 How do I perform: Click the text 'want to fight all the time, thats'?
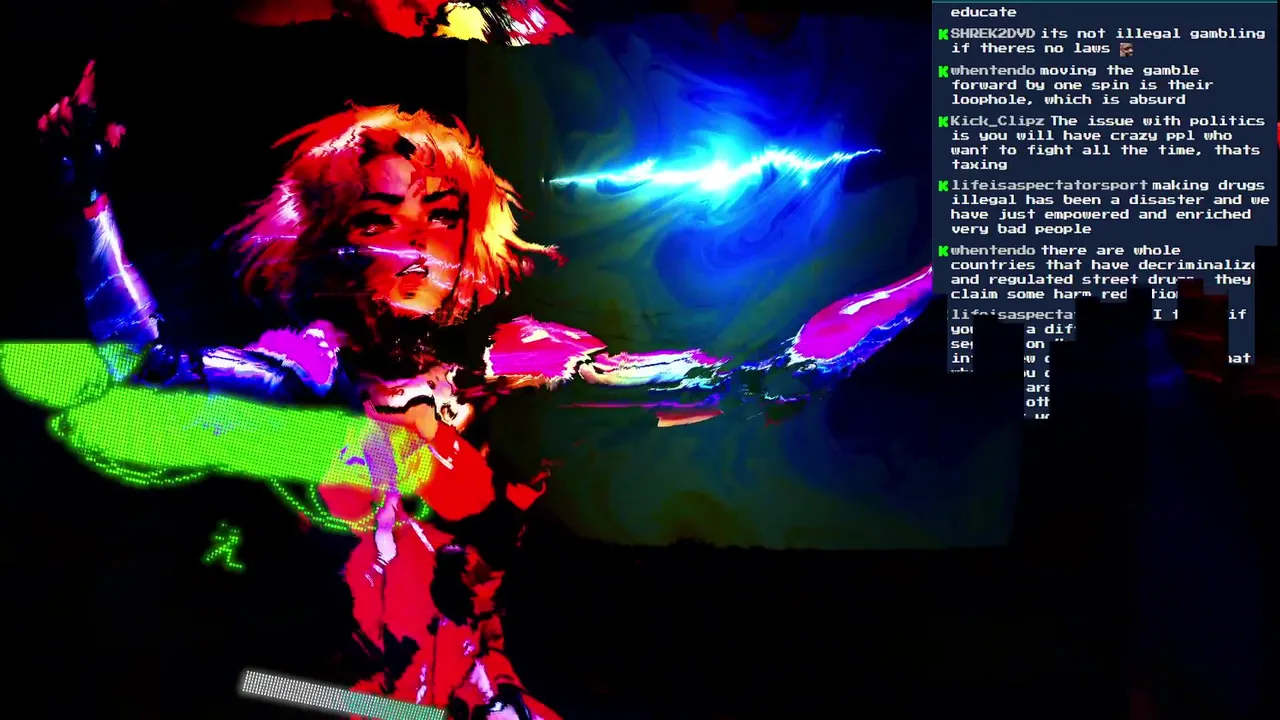click(1105, 150)
